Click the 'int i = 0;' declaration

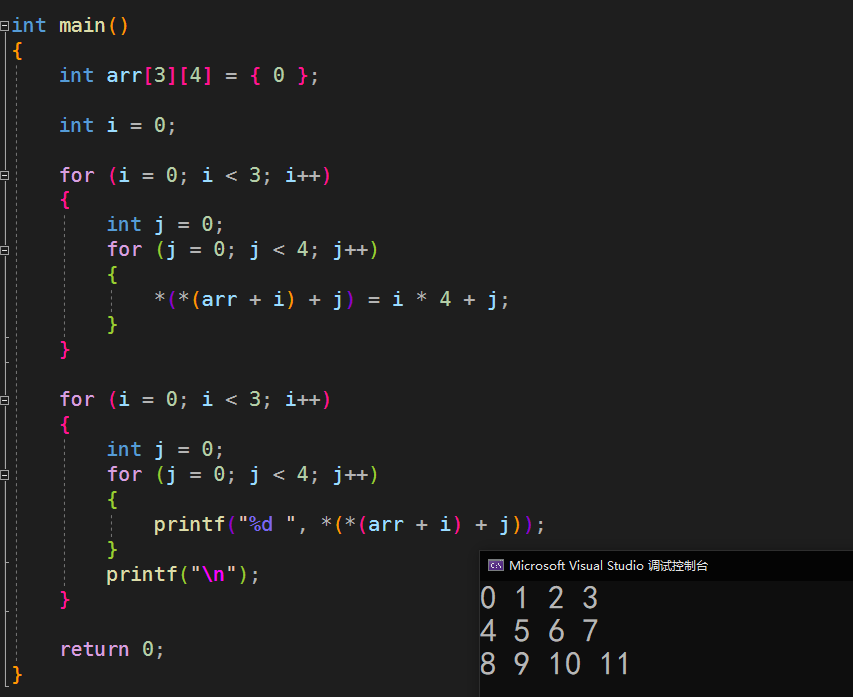tap(118, 125)
